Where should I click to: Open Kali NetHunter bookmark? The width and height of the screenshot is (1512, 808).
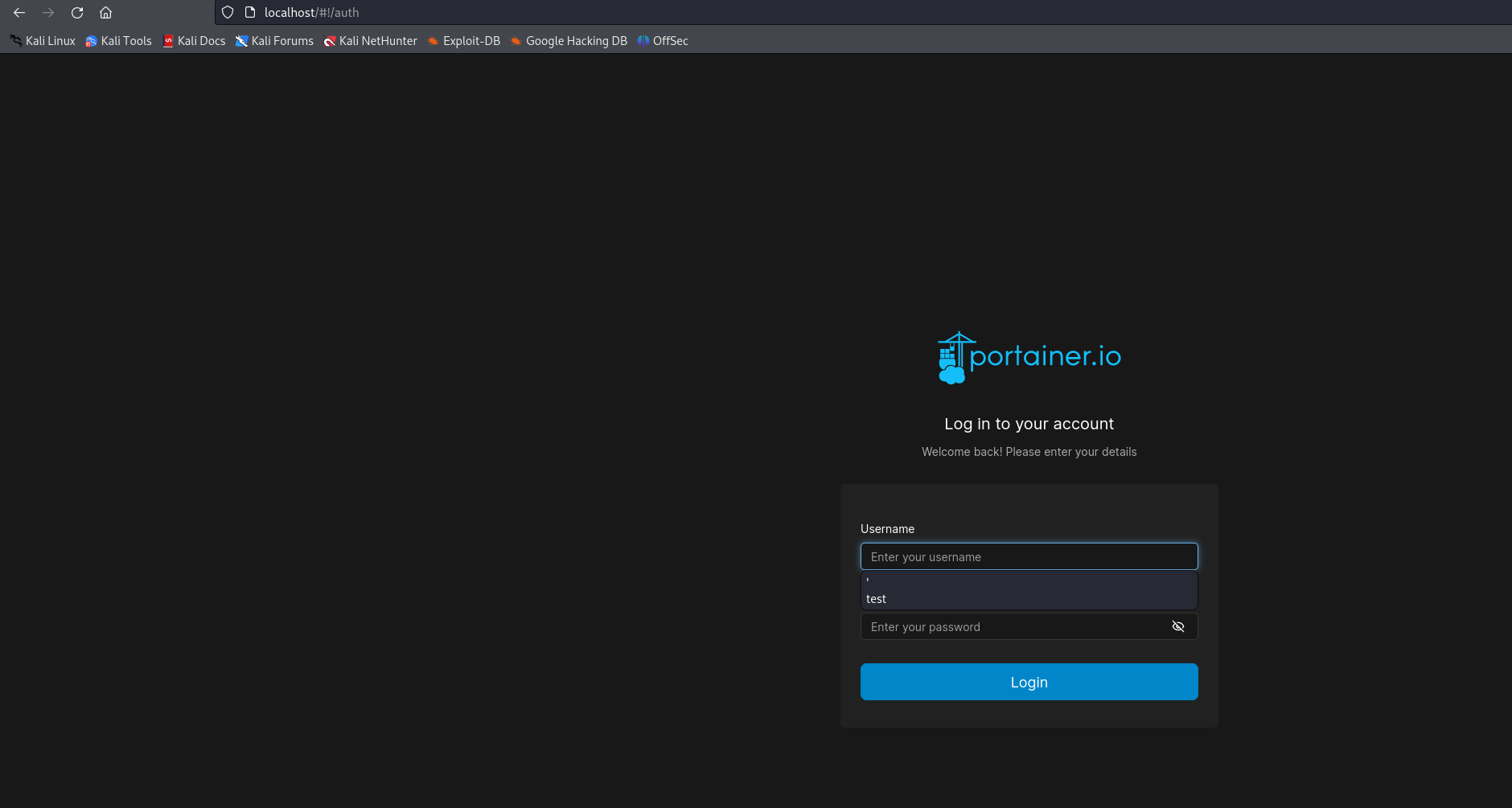[370, 41]
